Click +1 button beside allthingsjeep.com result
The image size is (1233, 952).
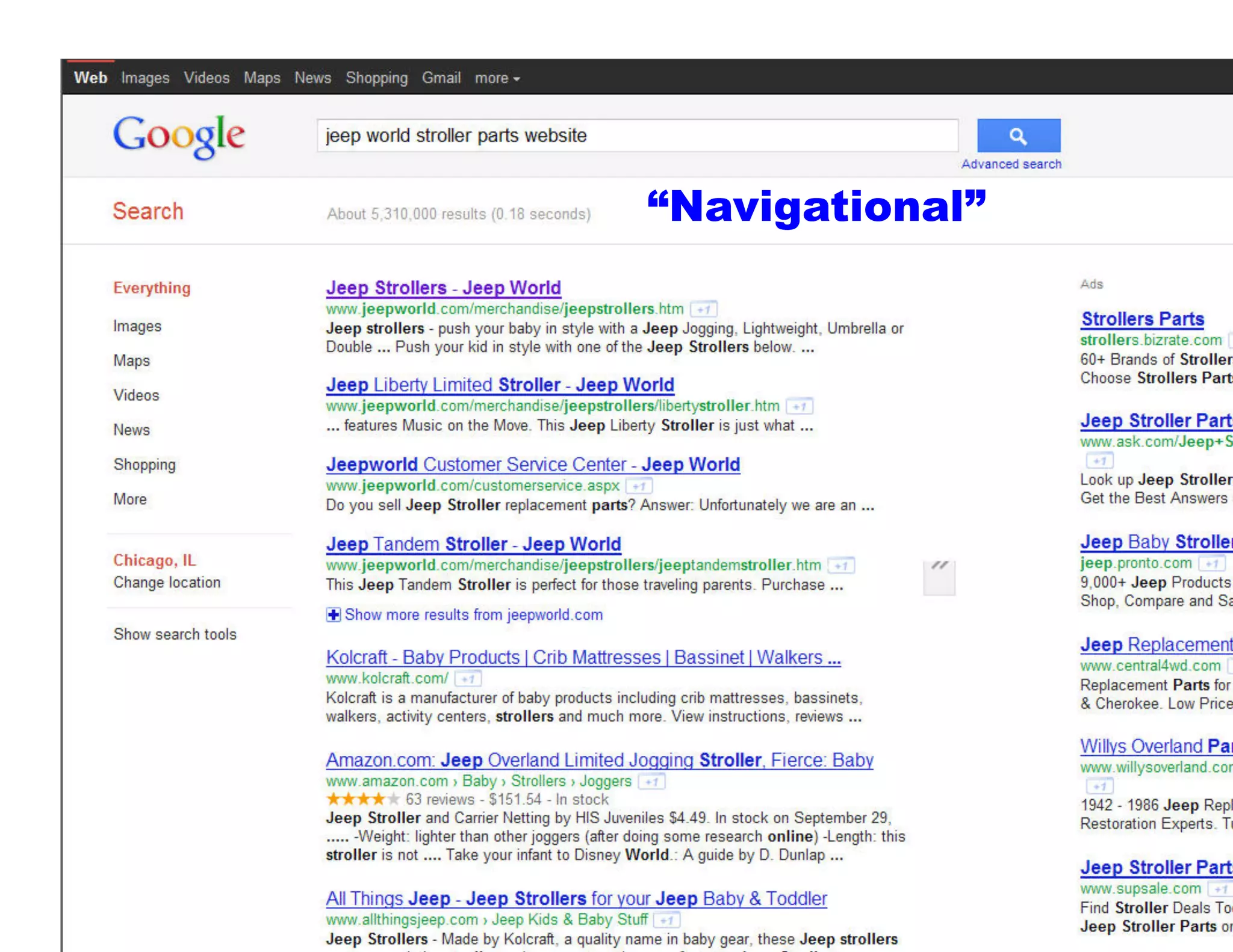[666, 920]
